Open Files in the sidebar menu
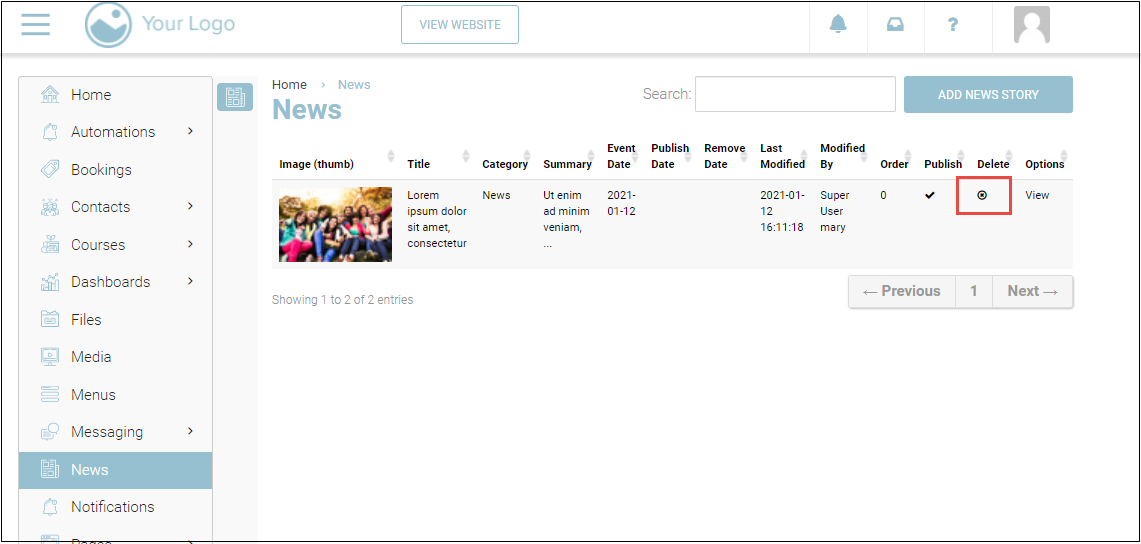The image size is (1141, 544). [x=86, y=320]
